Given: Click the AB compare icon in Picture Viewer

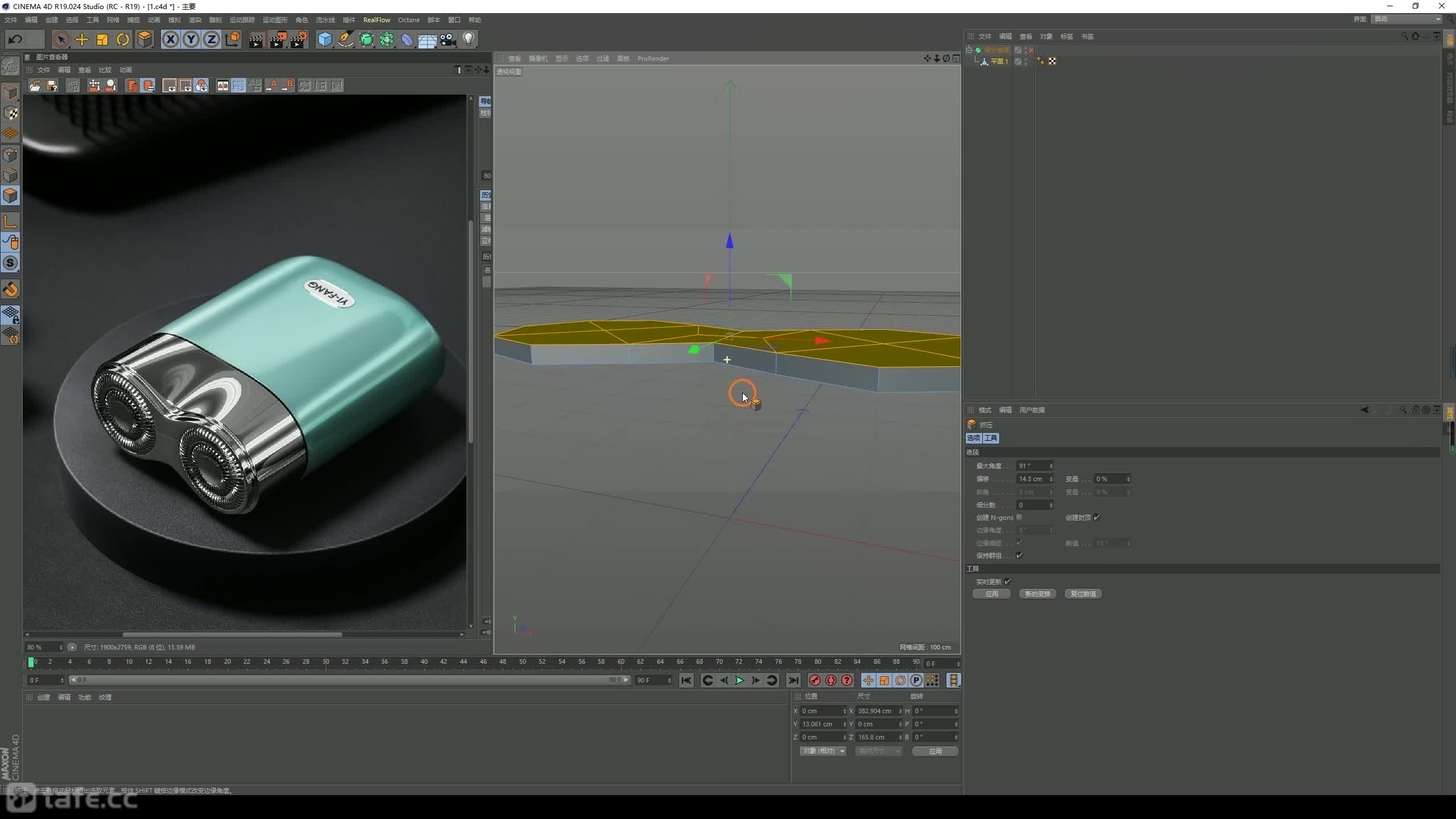Looking at the screenshot, I should (x=223, y=85).
